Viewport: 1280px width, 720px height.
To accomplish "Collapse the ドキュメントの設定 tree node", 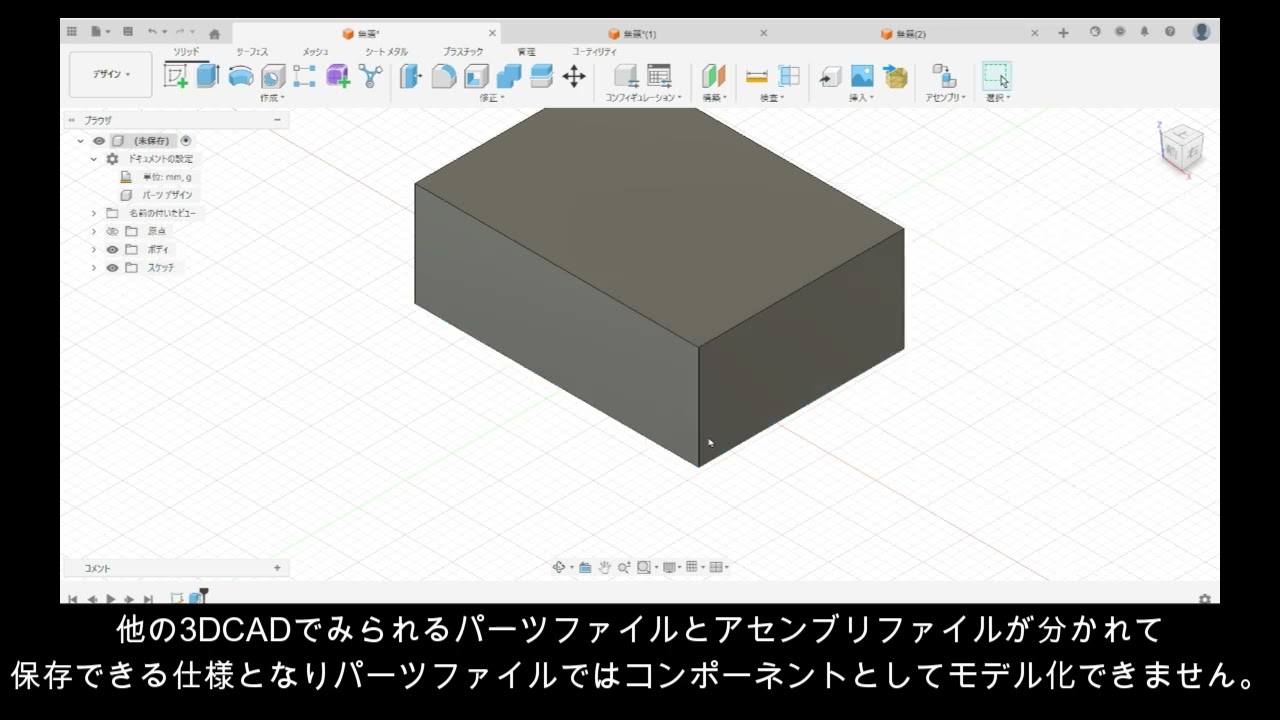I will (x=94, y=159).
